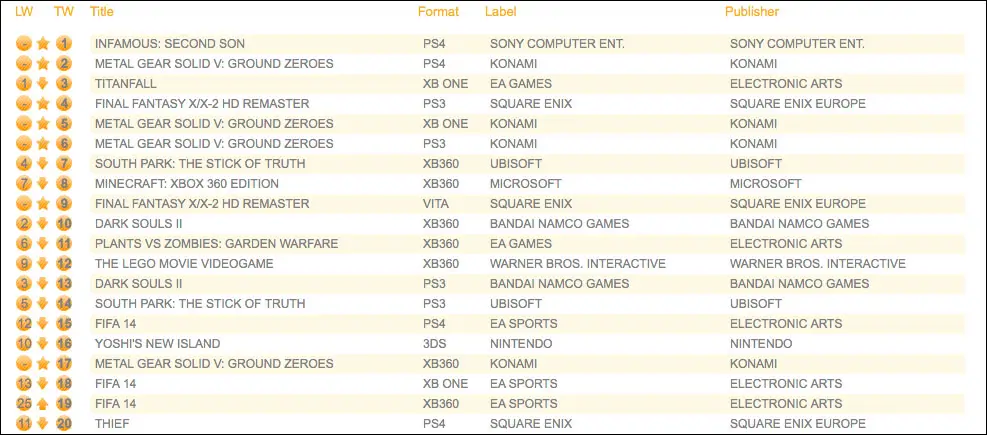Click the LW column header
The image size is (987, 435).
(x=24, y=12)
